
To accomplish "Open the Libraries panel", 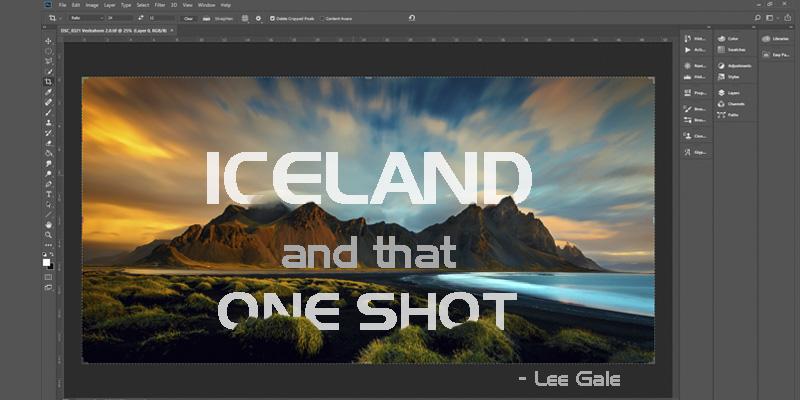I will point(776,39).
